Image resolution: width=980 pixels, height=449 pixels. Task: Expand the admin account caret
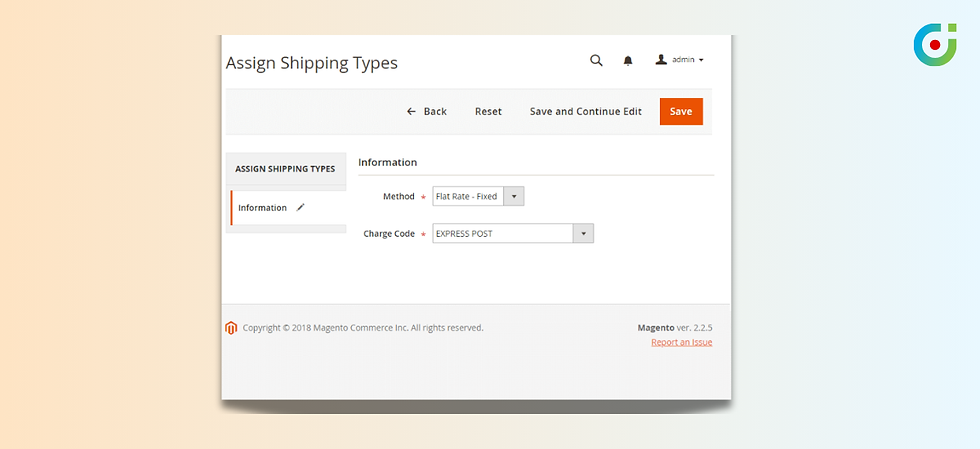point(701,61)
